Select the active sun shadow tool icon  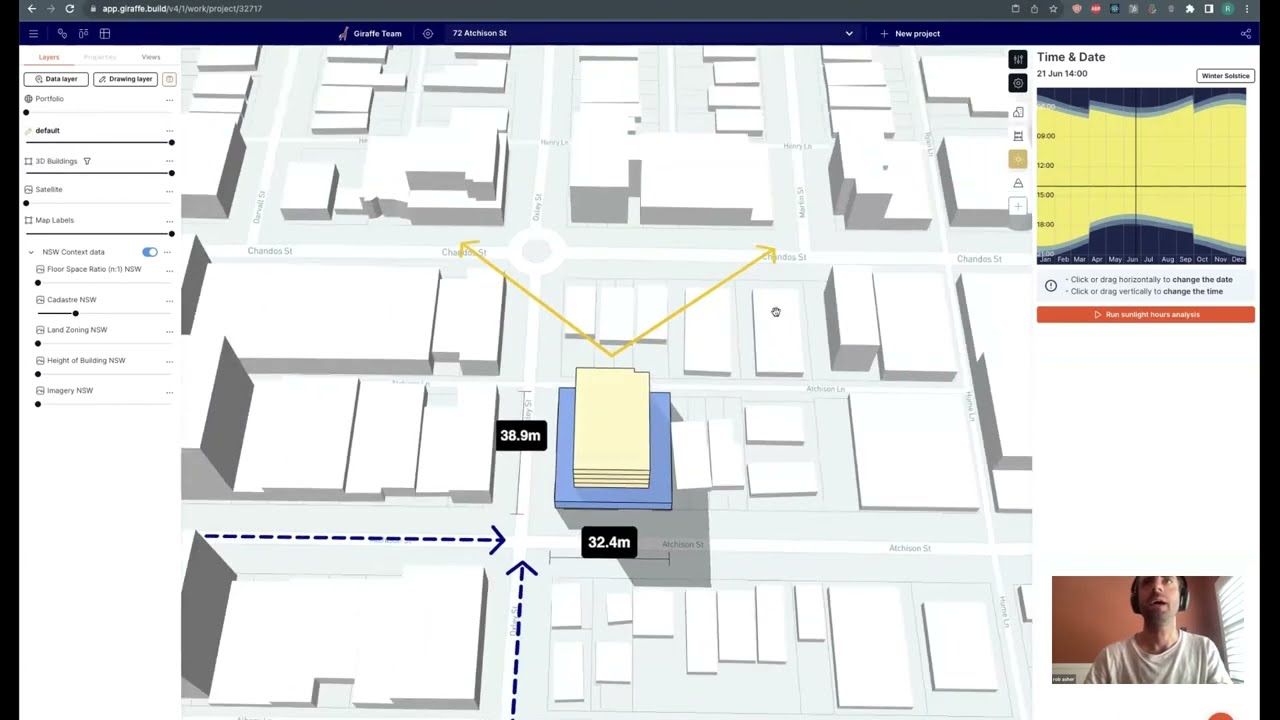[1018, 159]
